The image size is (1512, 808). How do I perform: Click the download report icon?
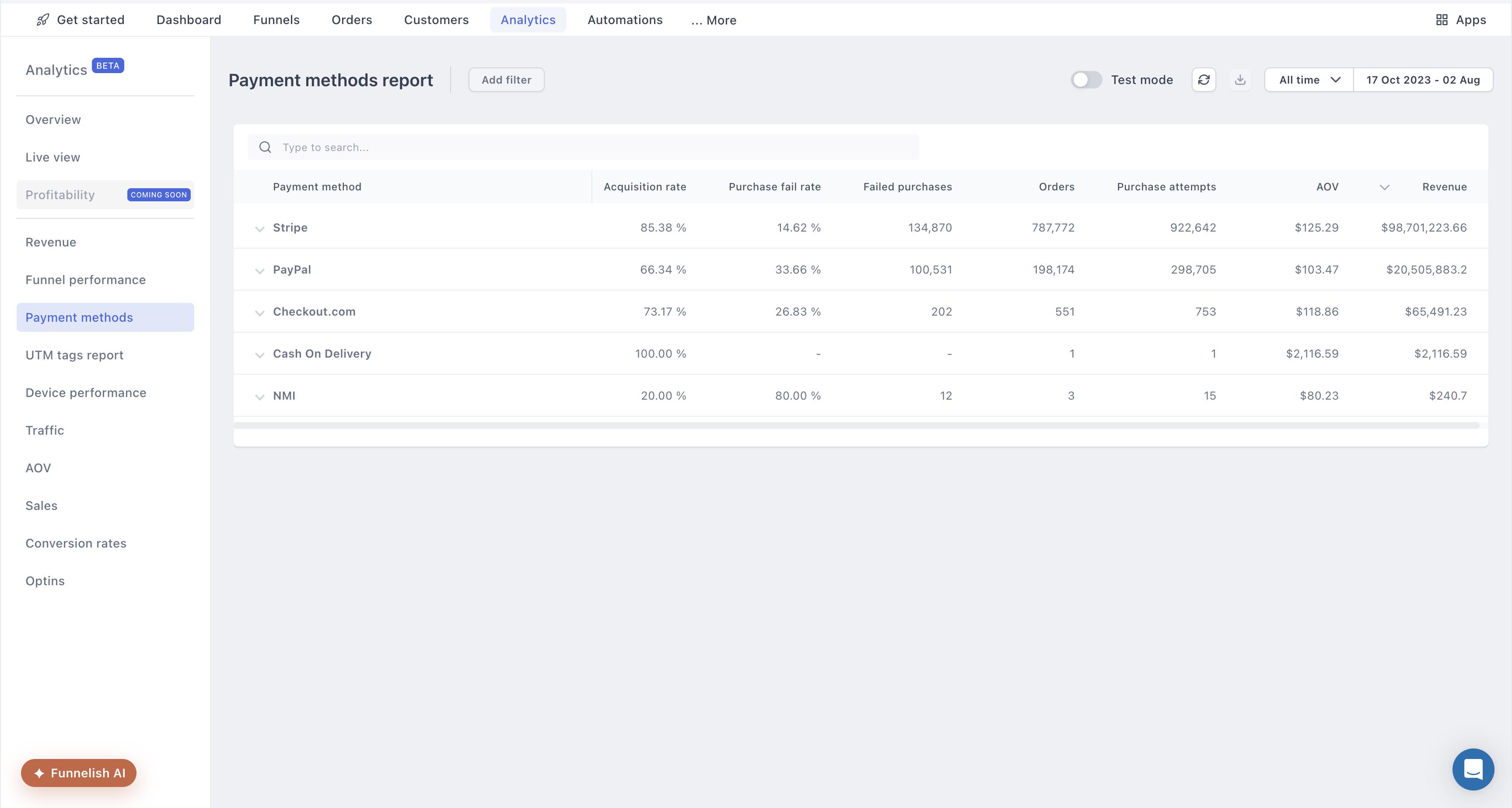click(1239, 80)
